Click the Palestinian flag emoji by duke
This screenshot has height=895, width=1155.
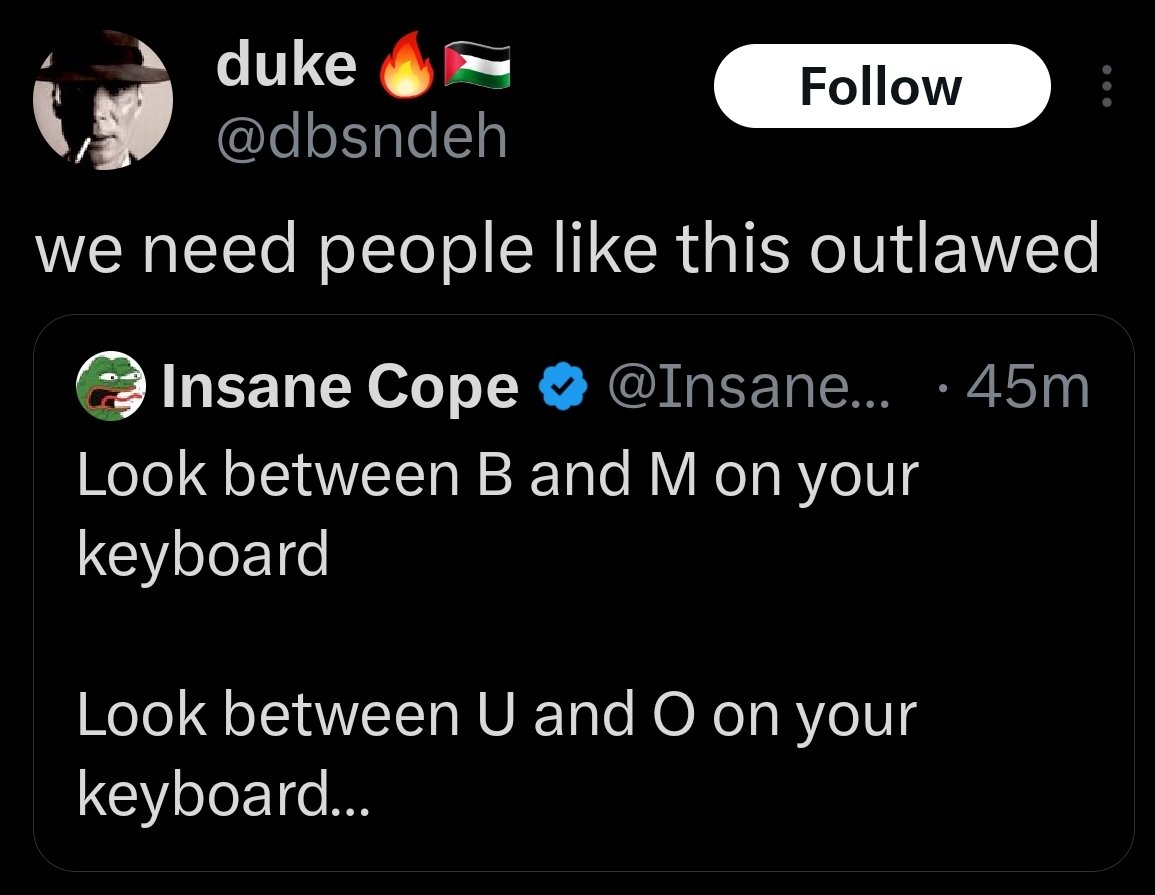pyautogui.click(x=477, y=66)
